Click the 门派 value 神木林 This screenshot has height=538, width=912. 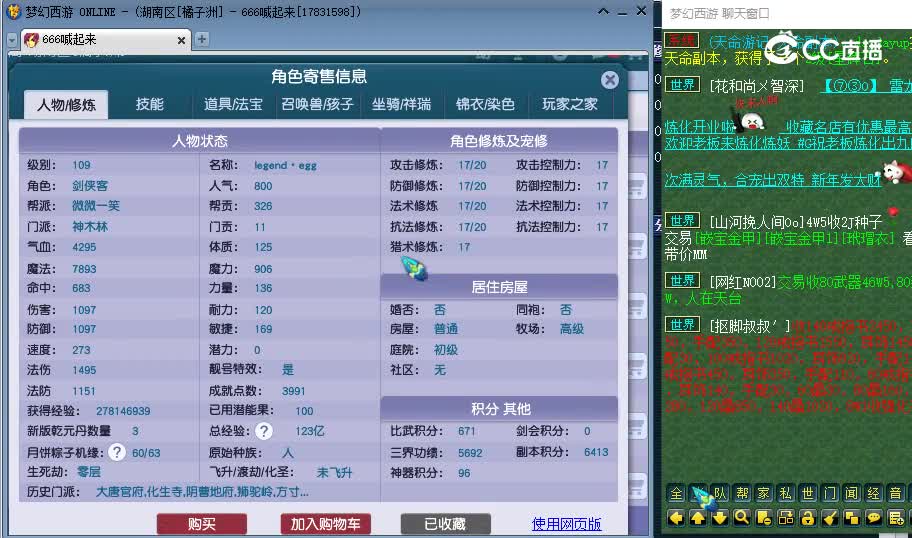point(90,226)
